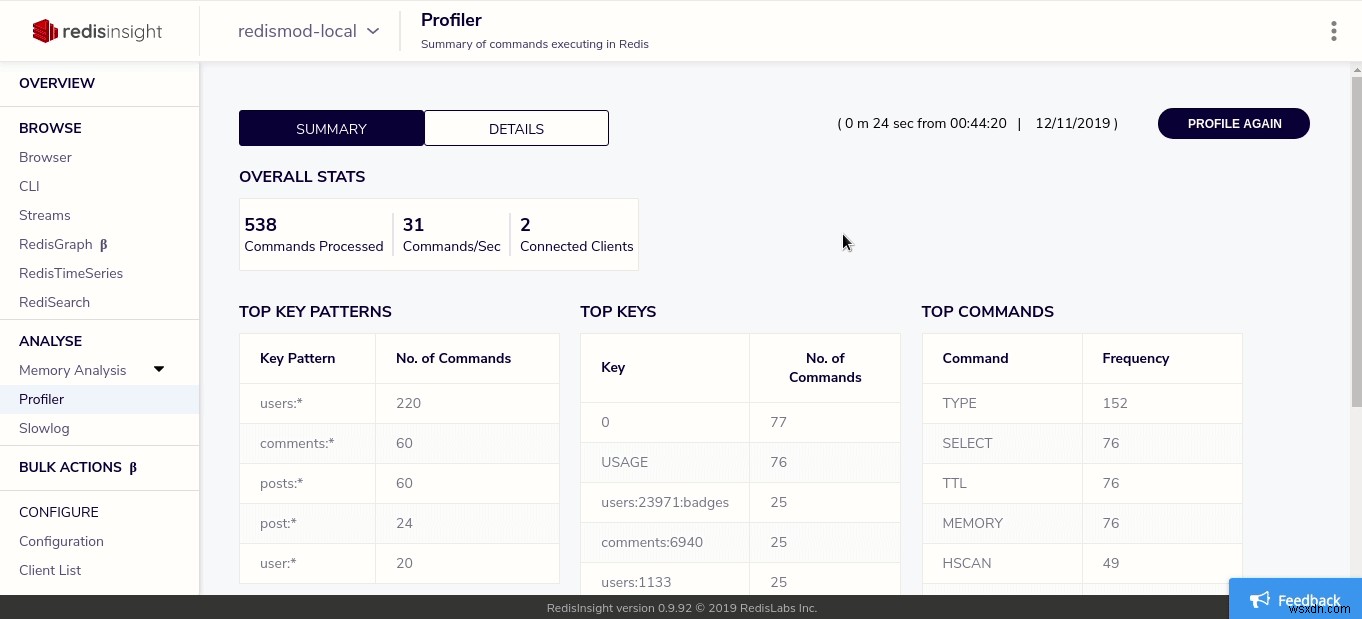Open the redismod-local database dropdown
1362x619 pixels.
click(308, 31)
